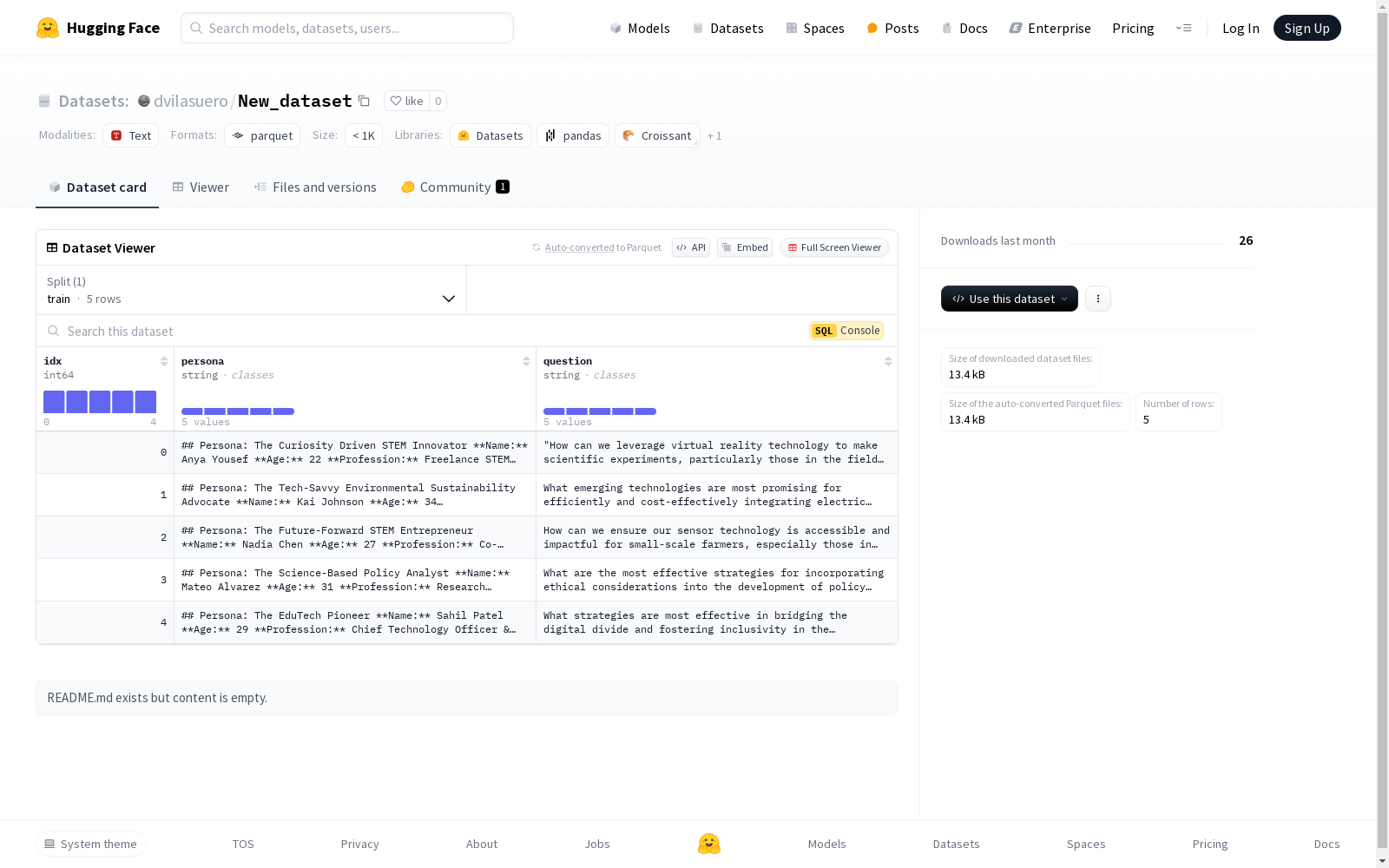Image resolution: width=1389 pixels, height=868 pixels.
Task: Click the heart like button
Action: coord(406,101)
